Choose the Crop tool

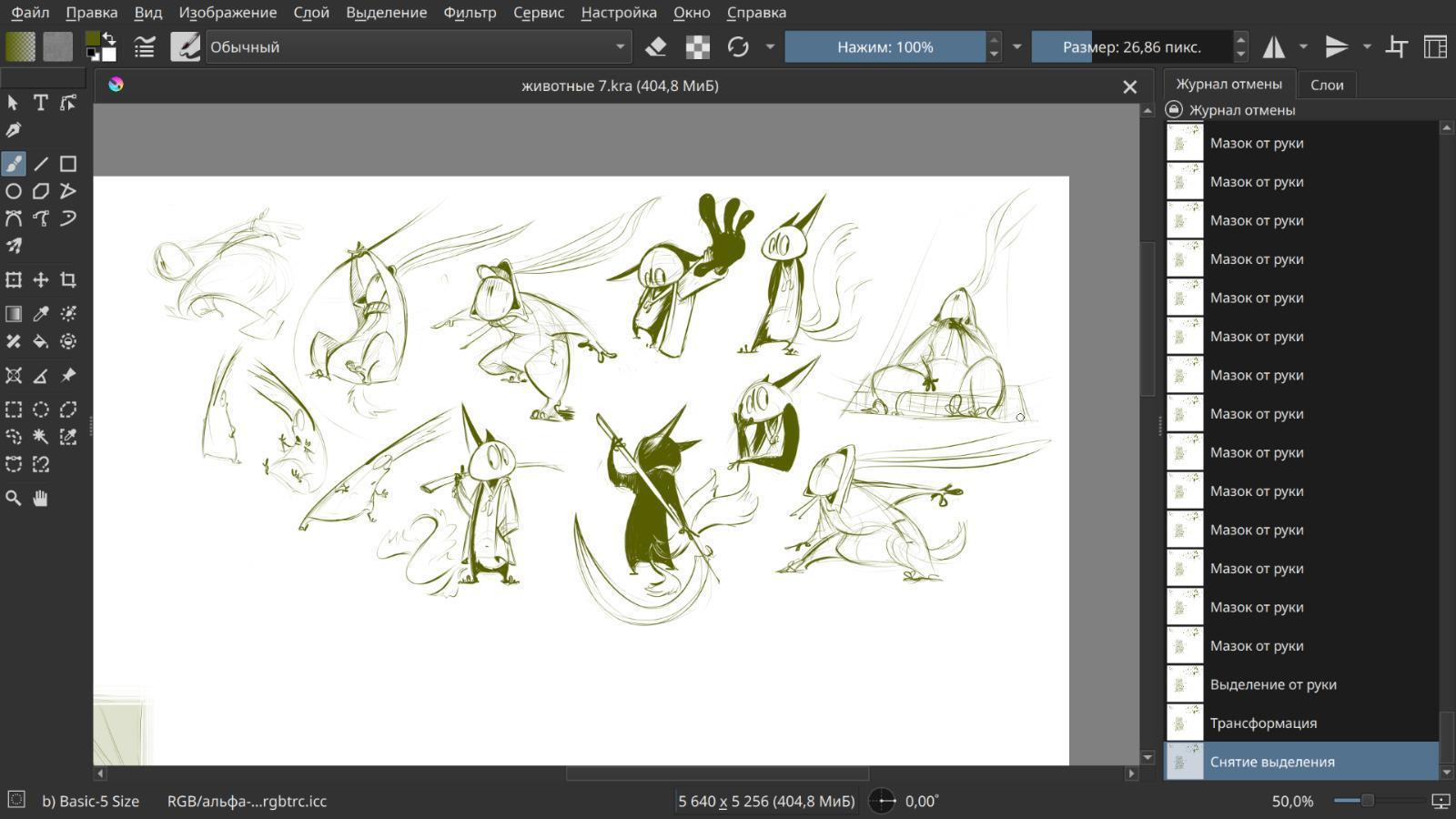(x=68, y=280)
